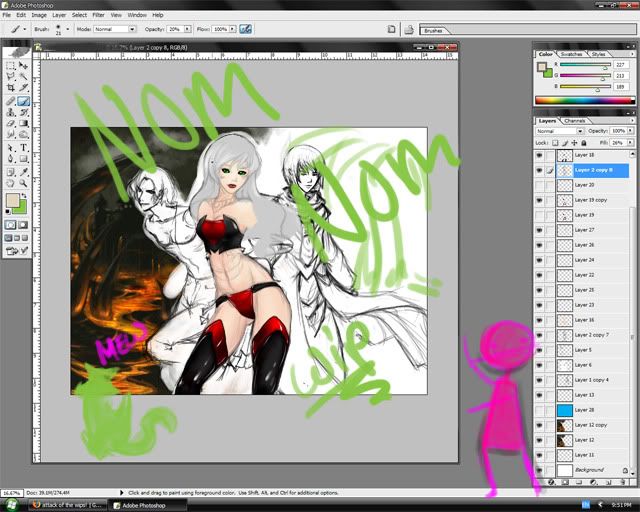The height and width of the screenshot is (512, 640).
Task: Reset to default colors icon
Action: pyautogui.click(x=8, y=211)
